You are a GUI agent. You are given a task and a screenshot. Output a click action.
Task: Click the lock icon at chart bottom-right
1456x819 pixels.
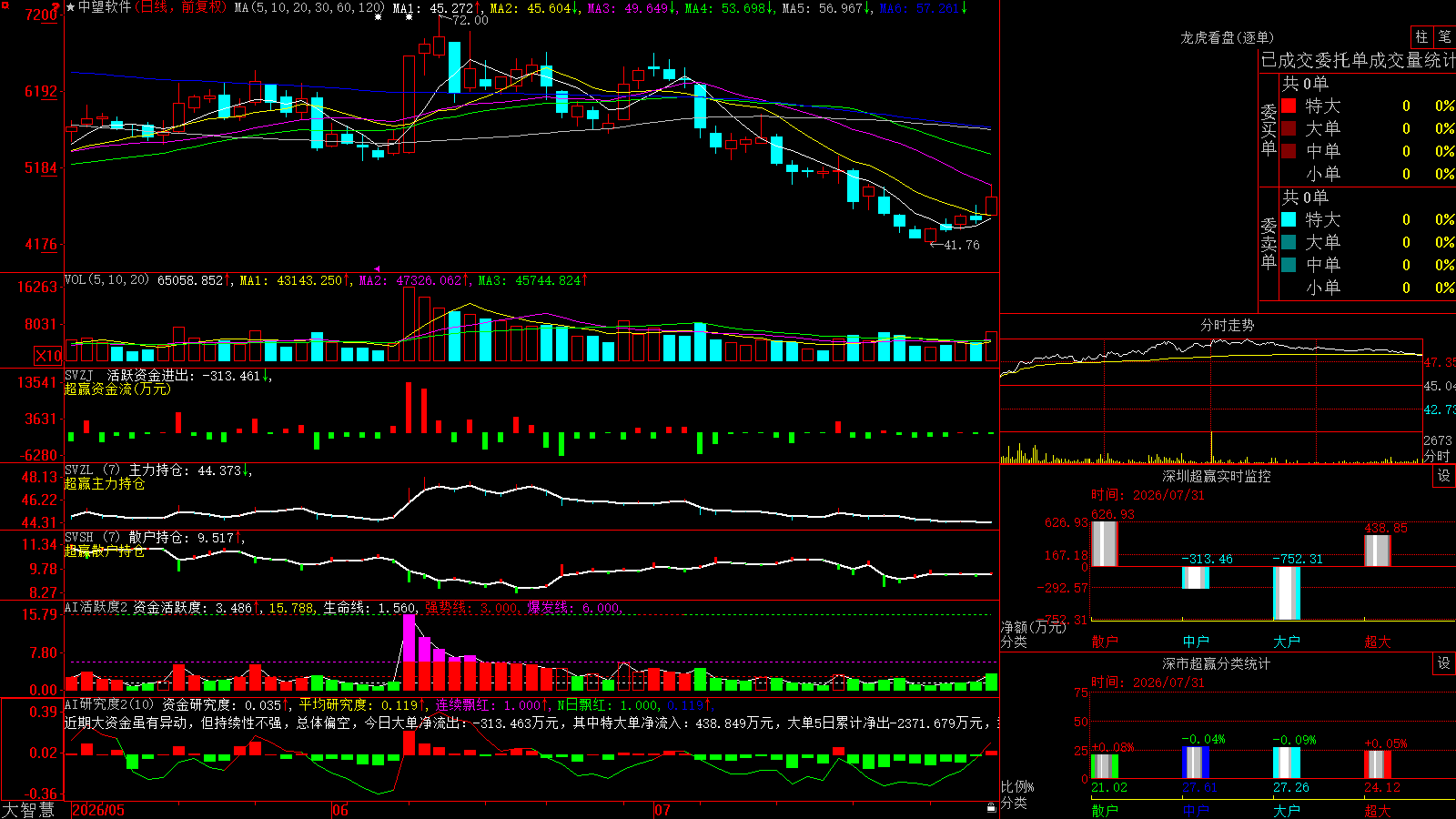coord(992,807)
